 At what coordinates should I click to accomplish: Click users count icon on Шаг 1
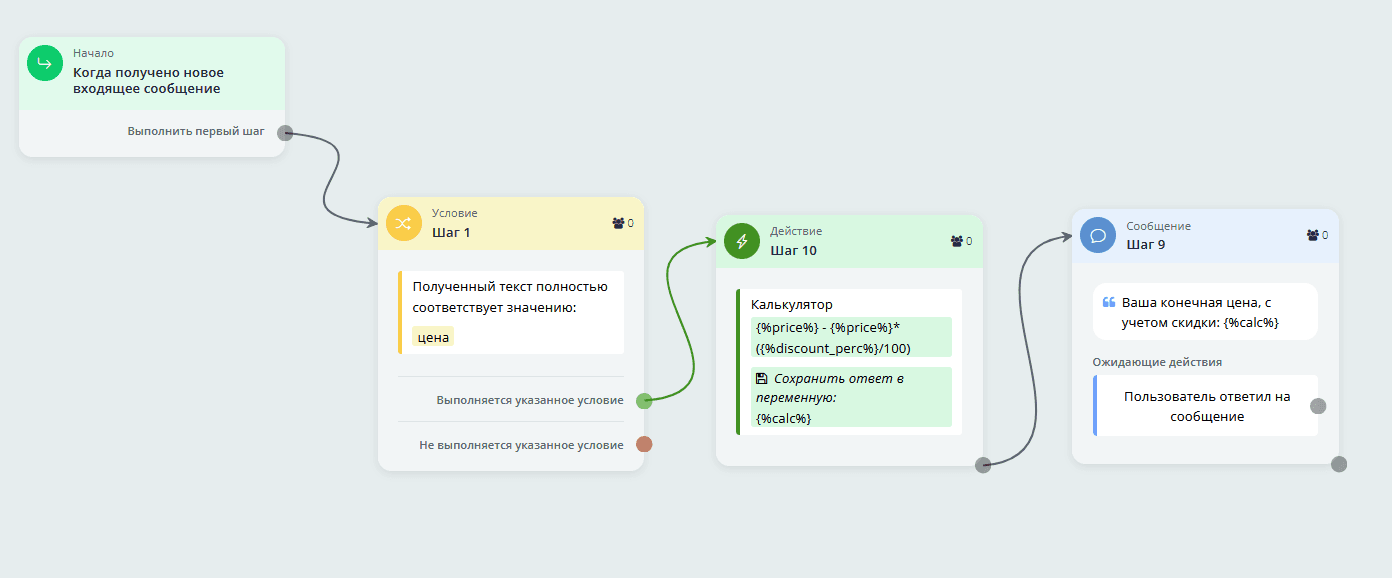coord(618,223)
